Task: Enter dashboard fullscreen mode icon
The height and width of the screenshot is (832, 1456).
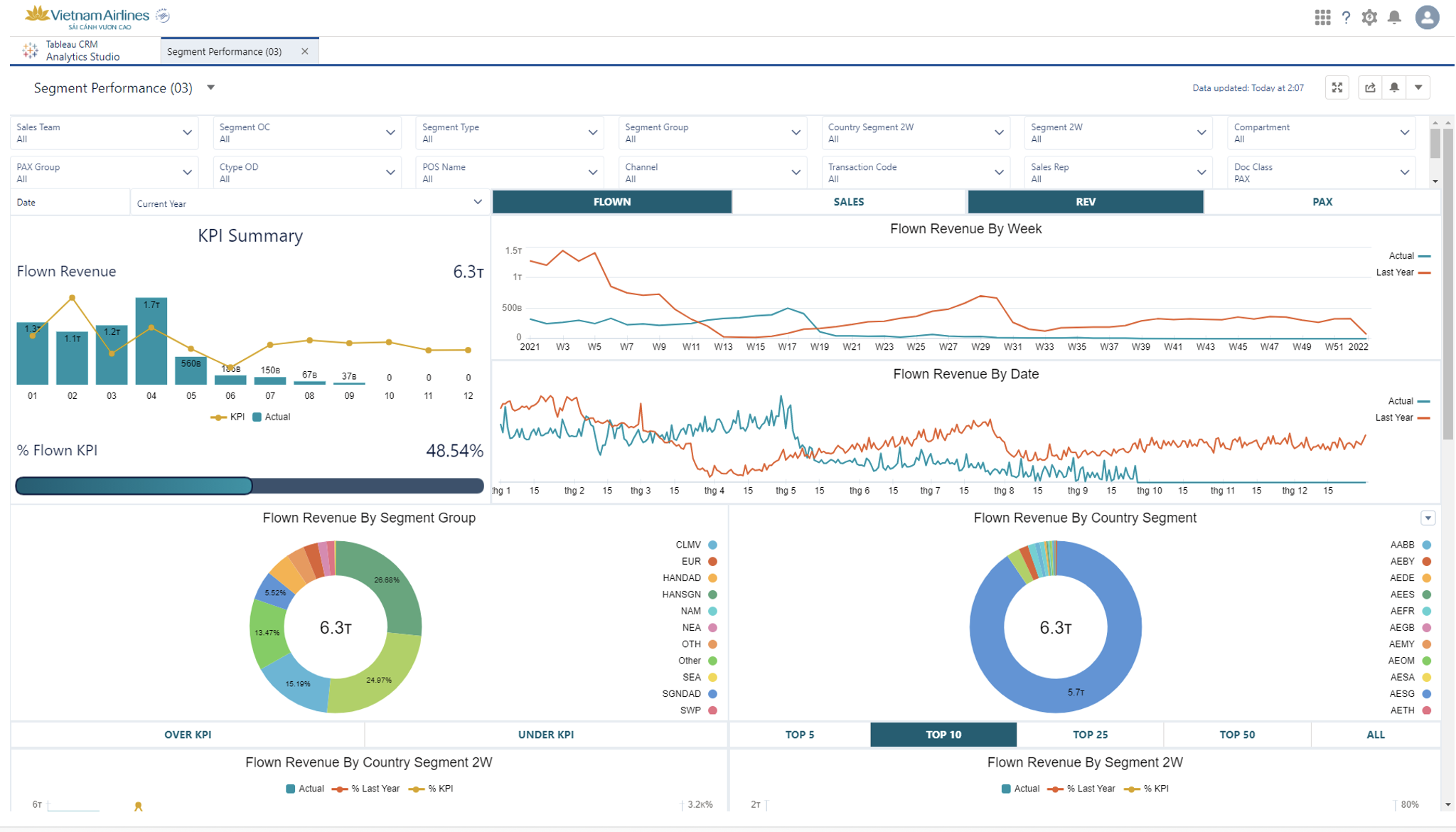Action: pyautogui.click(x=1337, y=87)
